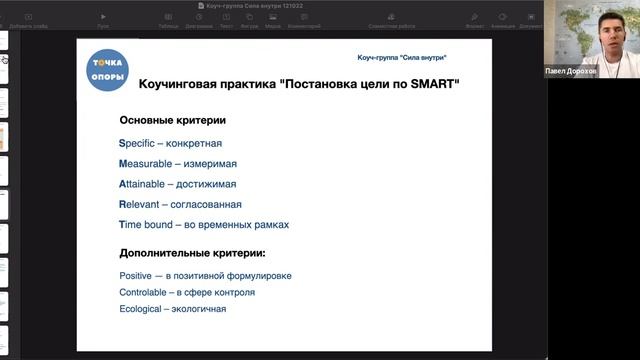Select the header text Коуч-группа "Сила внутри"
Viewport: 640px width, 360px height.
(x=402, y=58)
